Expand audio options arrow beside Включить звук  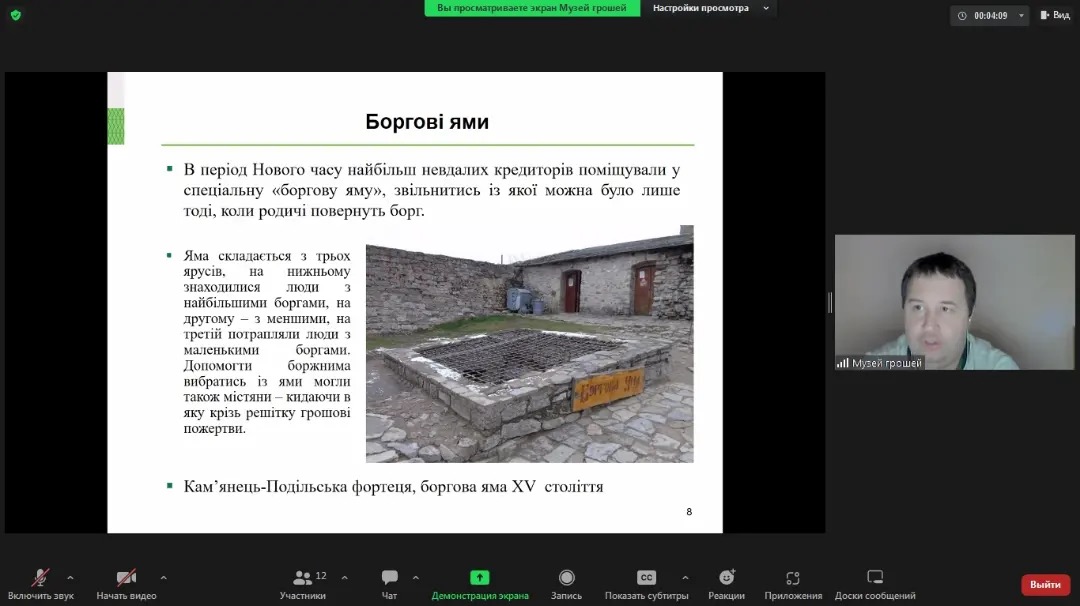pos(70,577)
